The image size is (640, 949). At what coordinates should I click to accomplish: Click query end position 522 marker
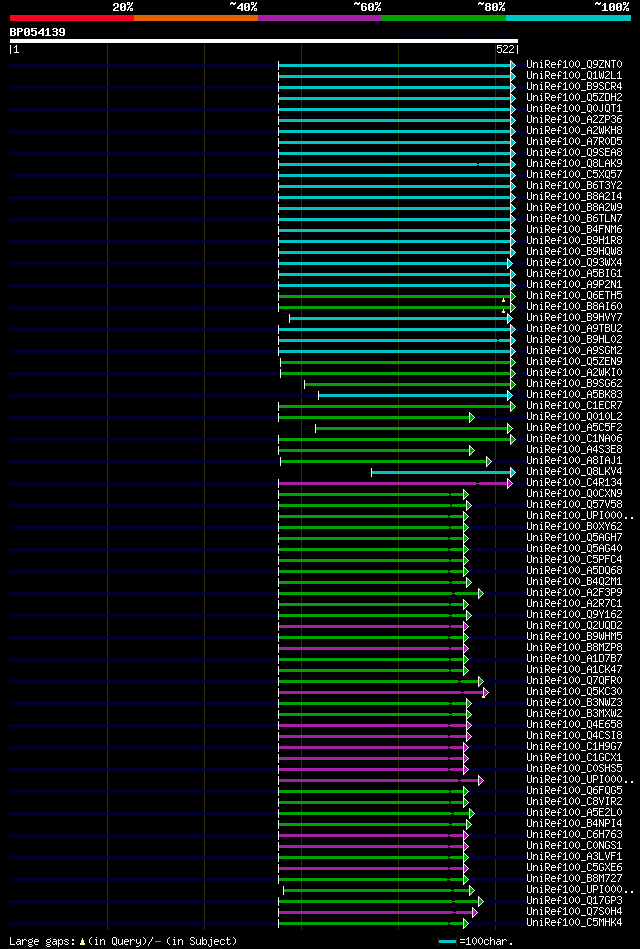[507, 50]
